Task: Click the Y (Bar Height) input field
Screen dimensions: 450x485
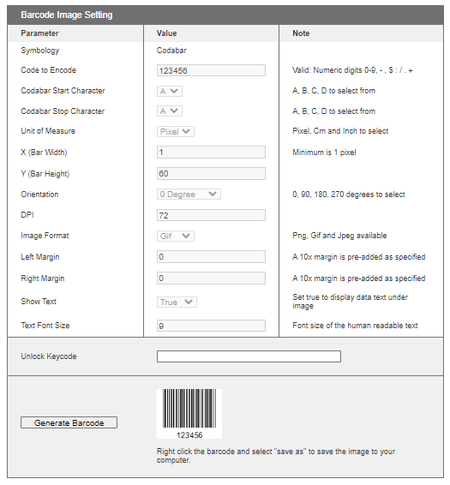Action: [x=211, y=174]
